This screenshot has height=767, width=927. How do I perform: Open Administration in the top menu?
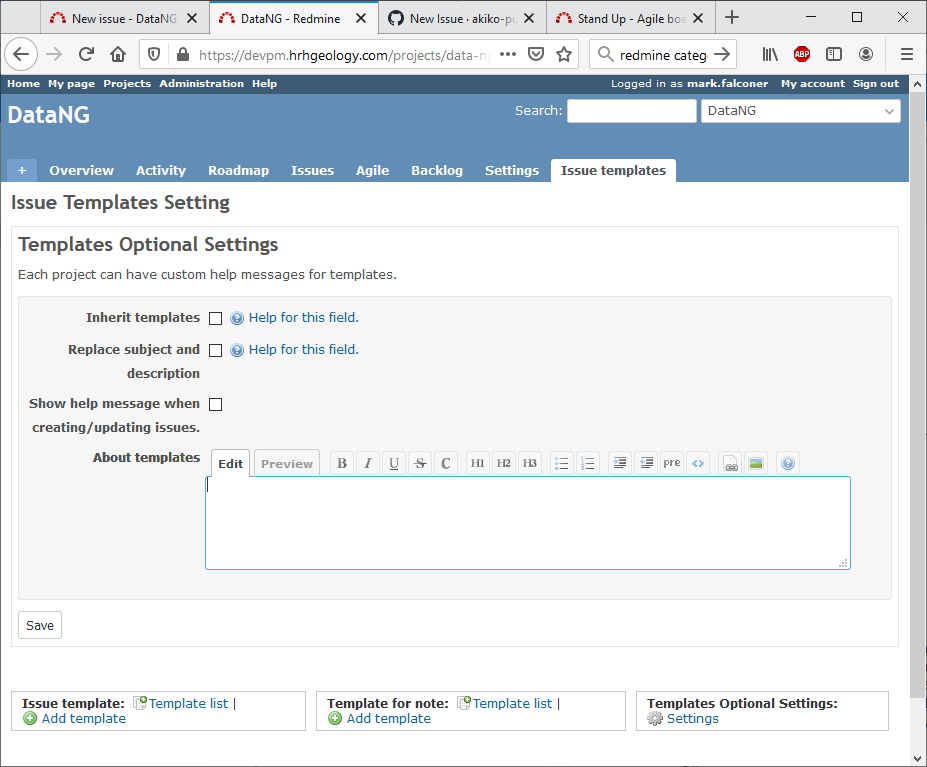point(201,83)
